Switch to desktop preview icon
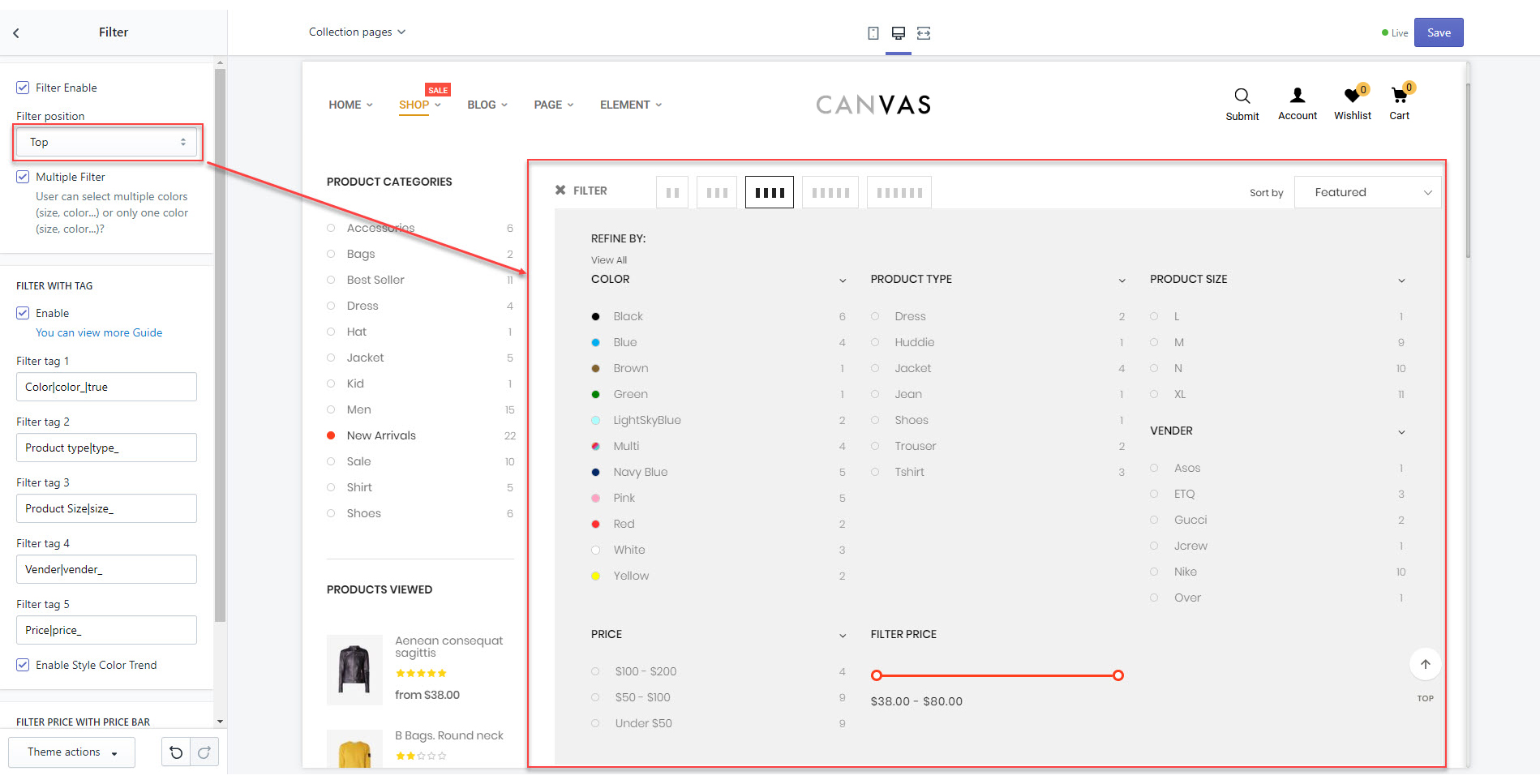Screen dimensions: 1540x784 [899, 33]
